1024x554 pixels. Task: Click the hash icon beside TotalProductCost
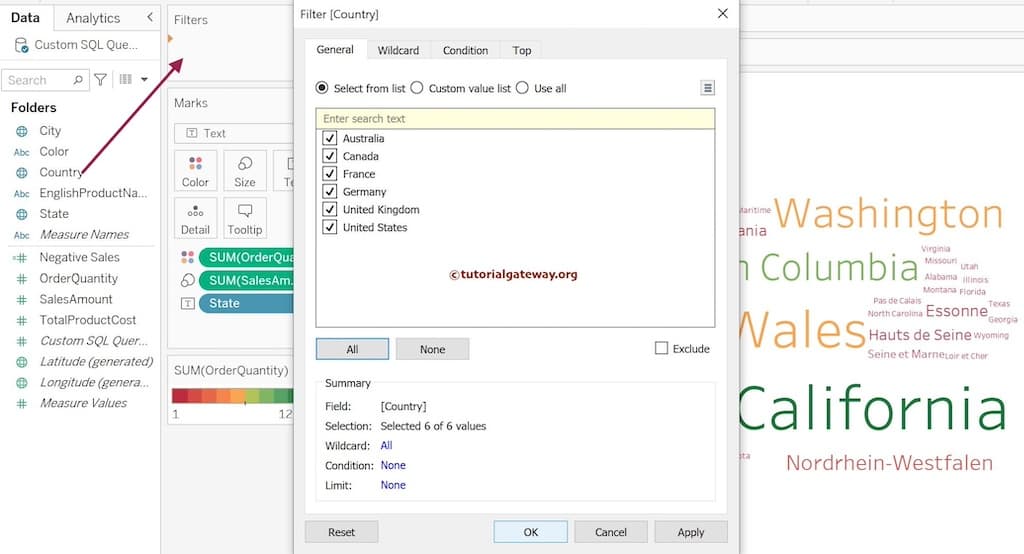point(22,321)
